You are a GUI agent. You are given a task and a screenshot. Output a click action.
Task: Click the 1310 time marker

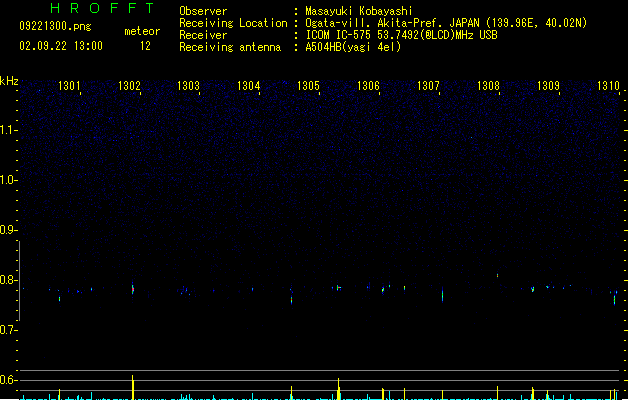[609, 85]
